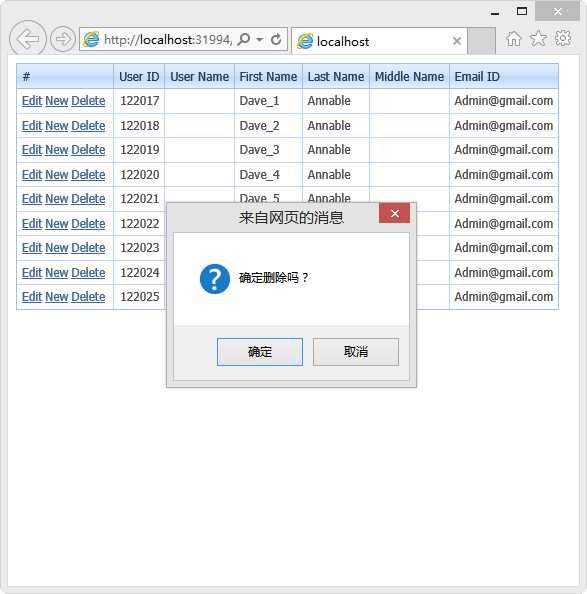Viewport: 587px width, 594px height.
Task: Click the 确定删除吗？ message text
Action: [x=273, y=278]
